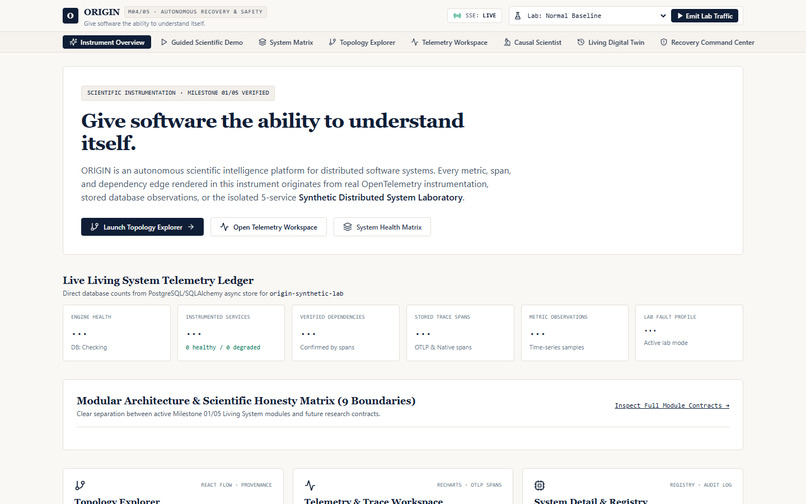This screenshot has width=806, height=504.
Task: Click the chip icon on System Detail card
Action: click(x=539, y=485)
